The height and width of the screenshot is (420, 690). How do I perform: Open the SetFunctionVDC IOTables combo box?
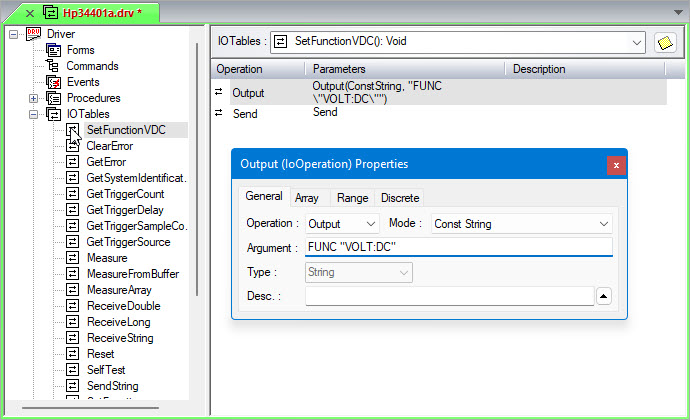click(458, 42)
